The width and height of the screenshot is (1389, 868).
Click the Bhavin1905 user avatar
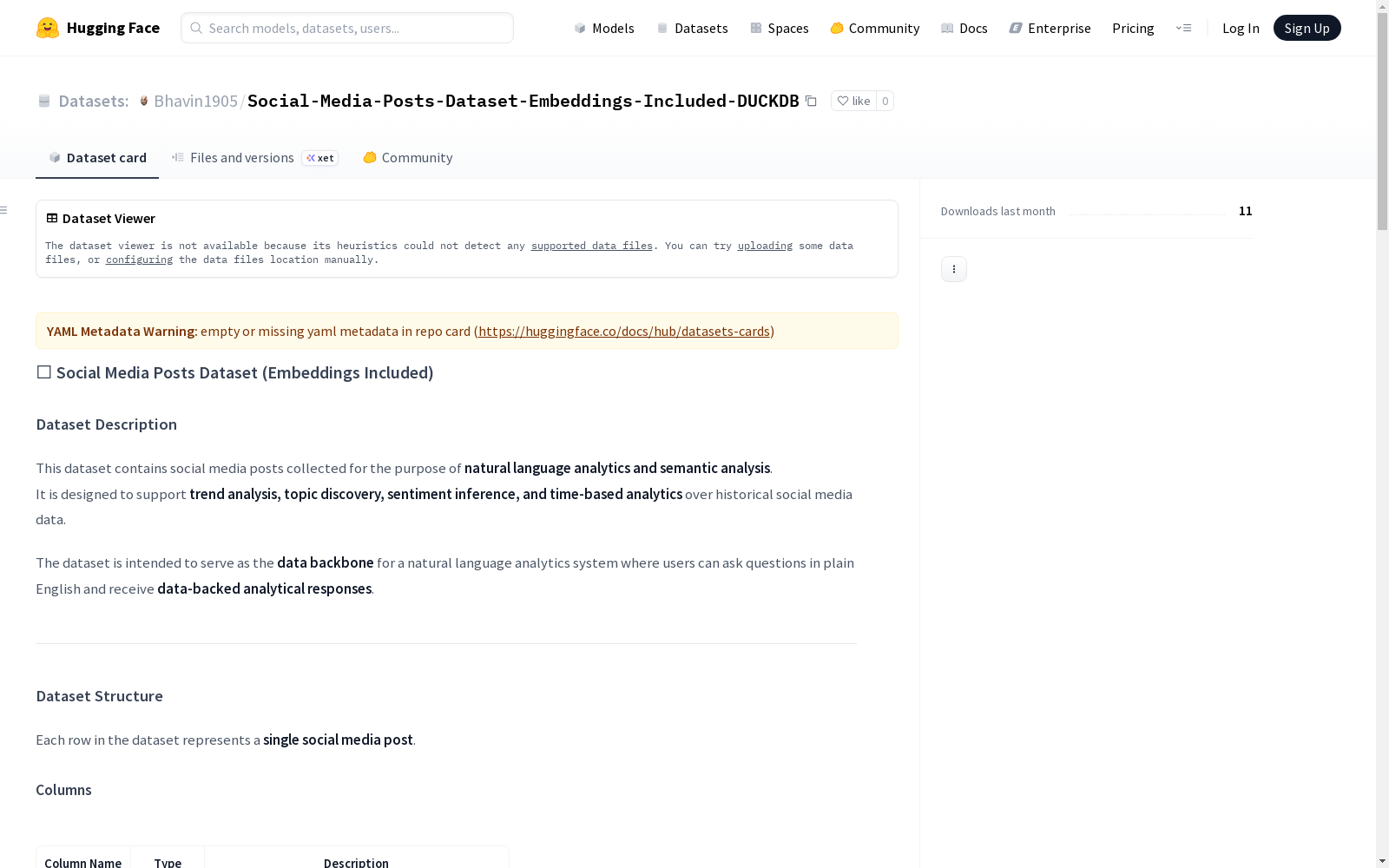[x=144, y=101]
